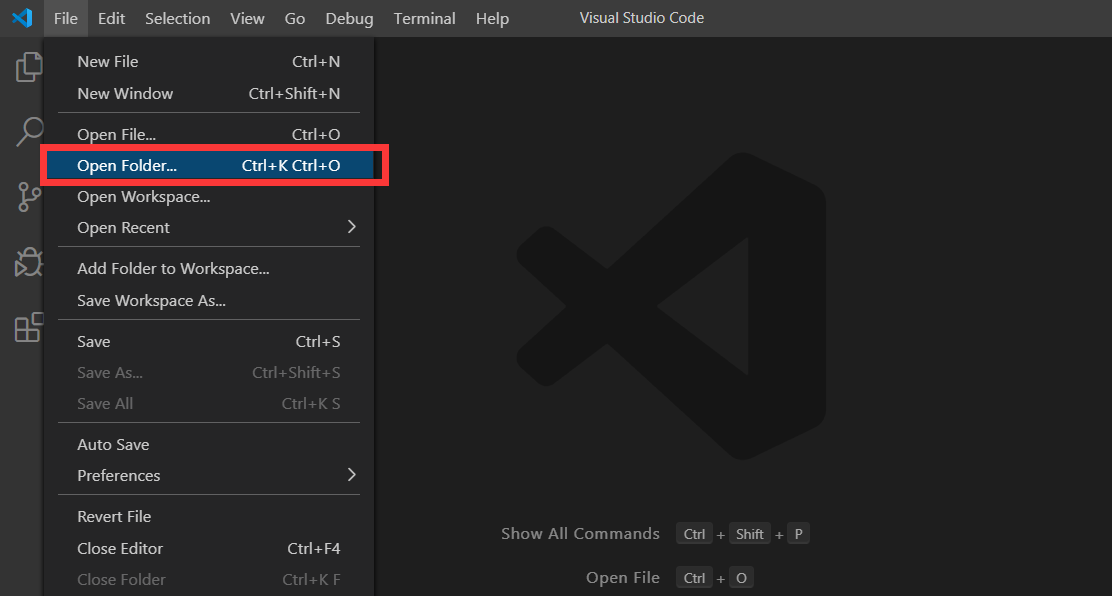Click the O key hint badge
Screen dimensions: 1112x596
tap(741, 578)
